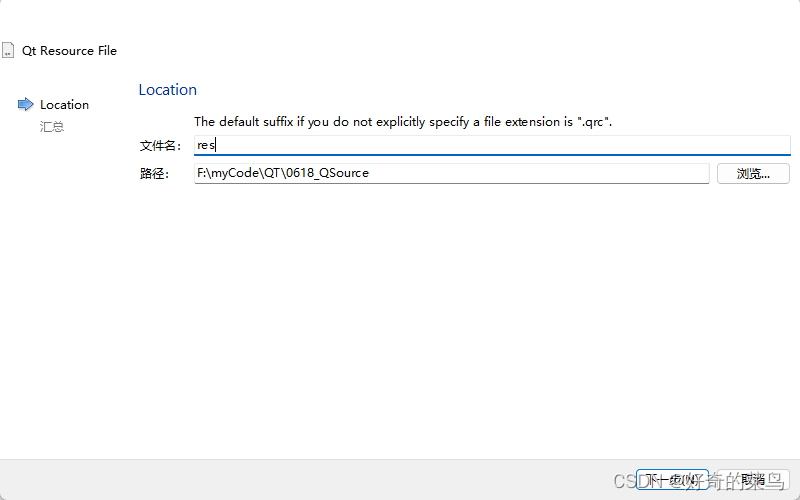The image size is (800, 500).
Task: Click the Qt Resource File title text
Action: click(69, 51)
